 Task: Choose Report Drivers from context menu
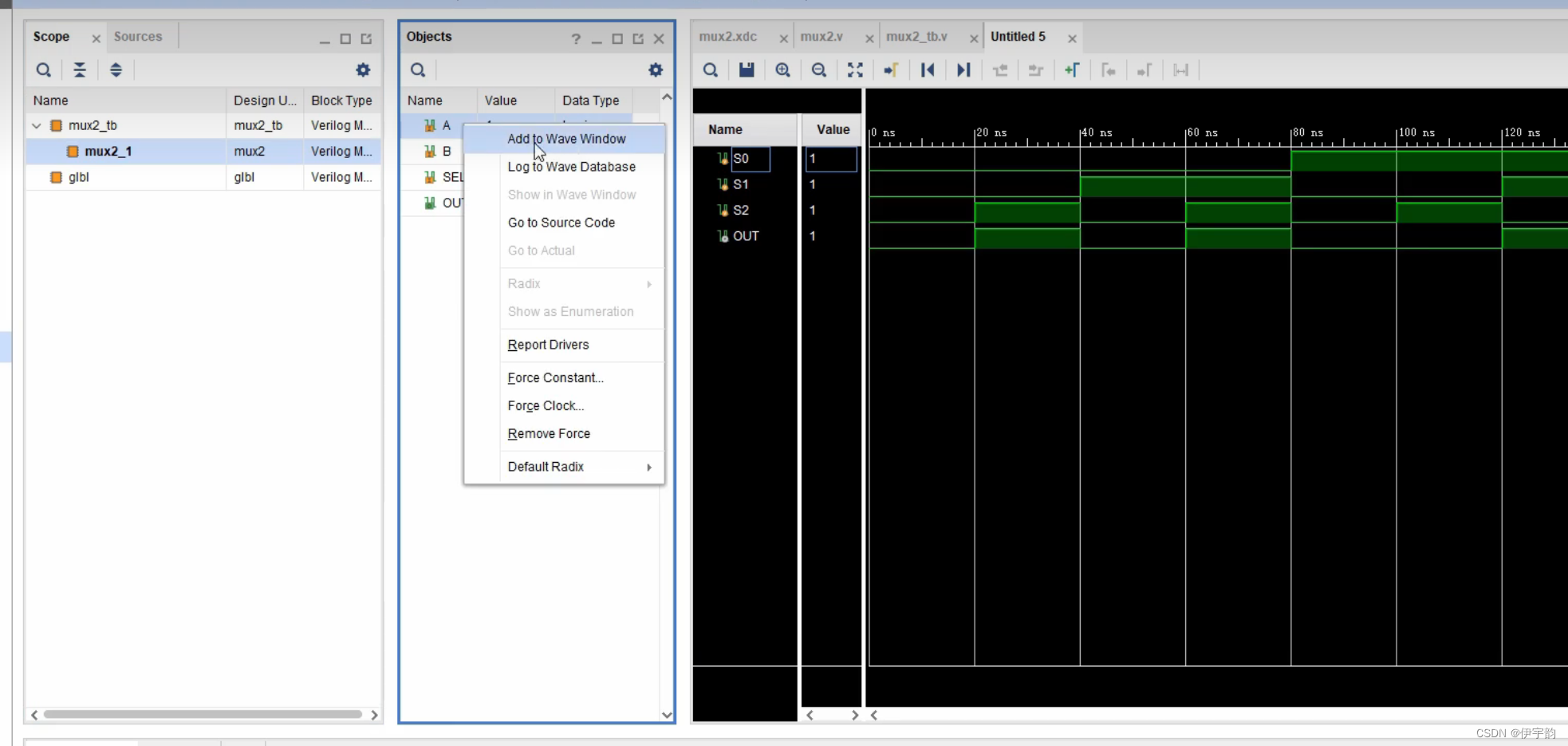click(564, 345)
